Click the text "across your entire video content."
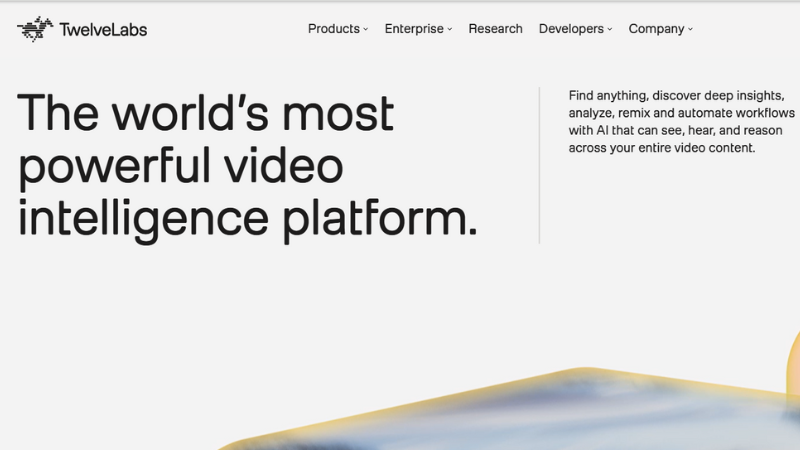Screen dimensions: 800x450 pyautogui.click(x=662, y=147)
